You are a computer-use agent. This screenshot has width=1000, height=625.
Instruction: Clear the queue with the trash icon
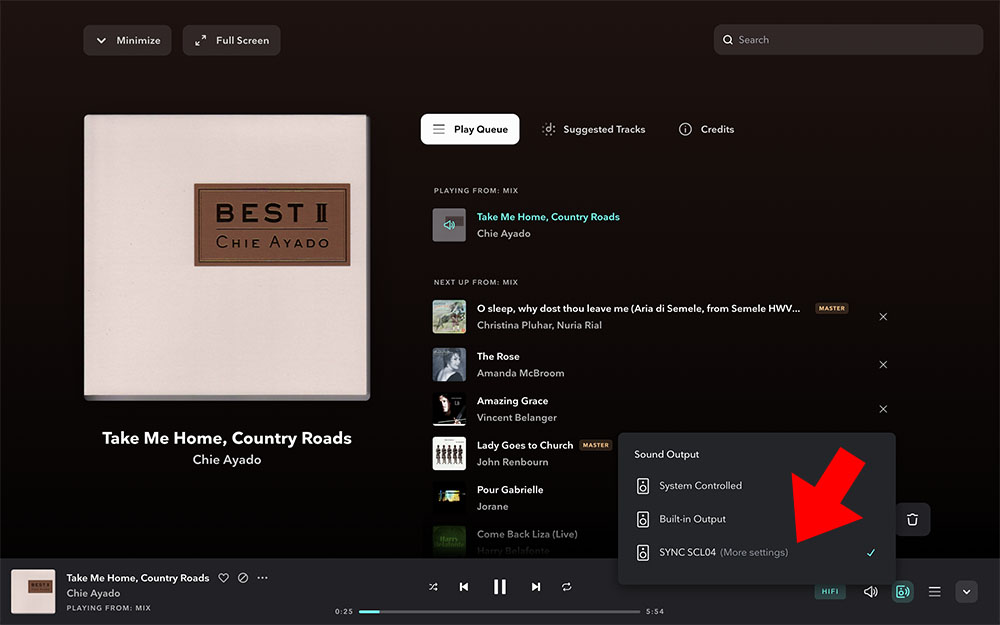tap(912, 520)
